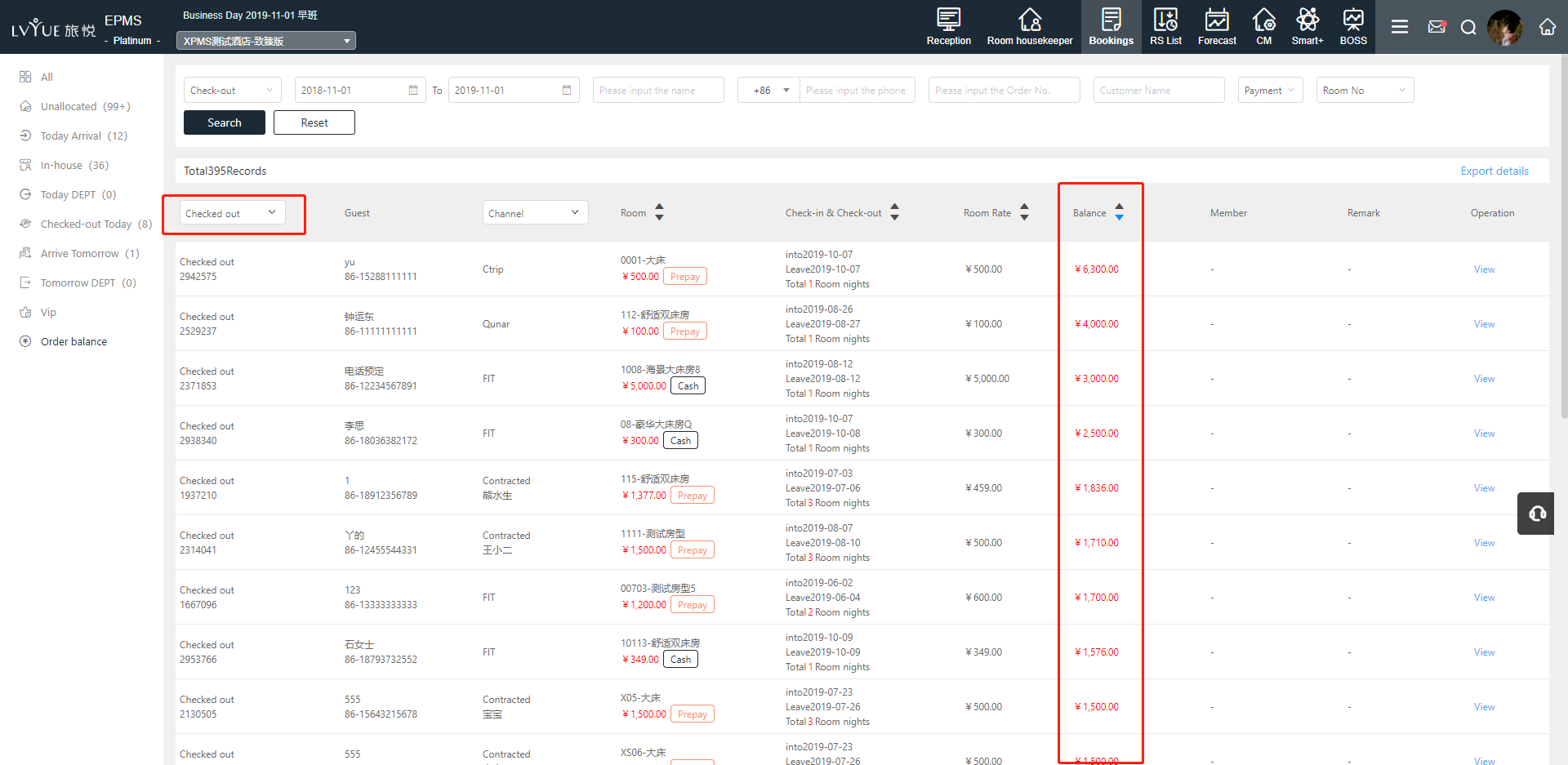
Task: Click the Search button
Action: click(x=225, y=122)
